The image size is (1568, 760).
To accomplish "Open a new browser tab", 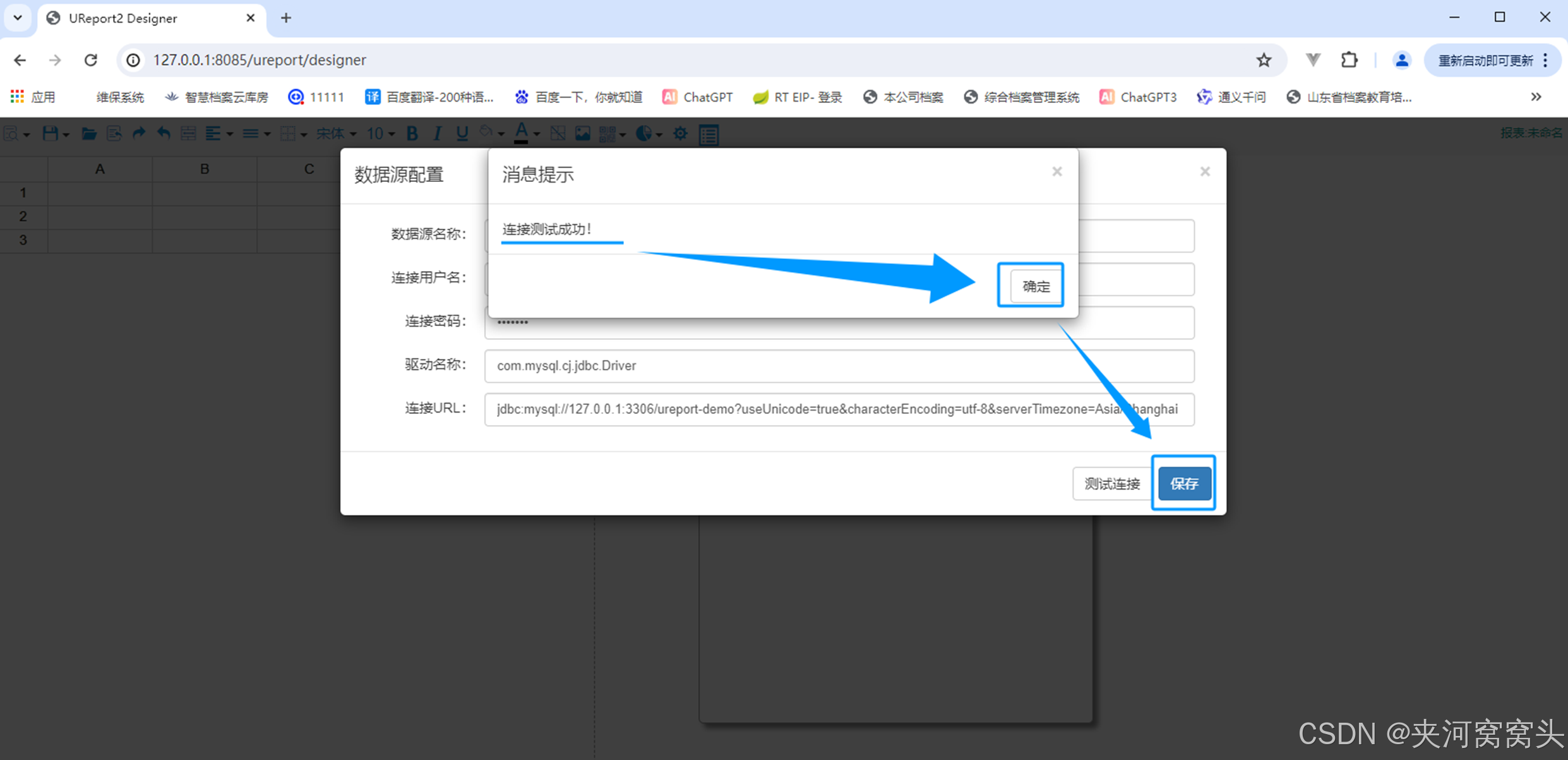I will coord(286,18).
